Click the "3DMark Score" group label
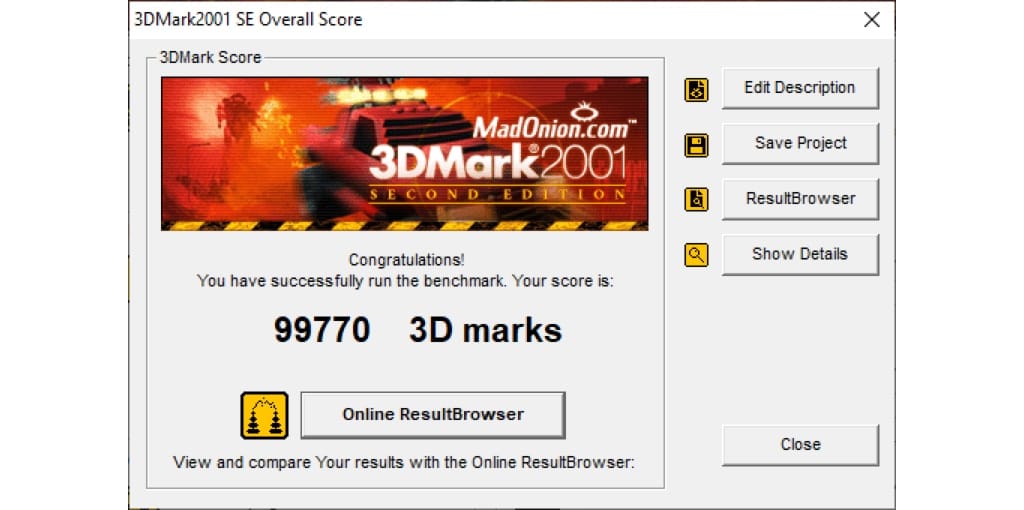 pos(210,57)
